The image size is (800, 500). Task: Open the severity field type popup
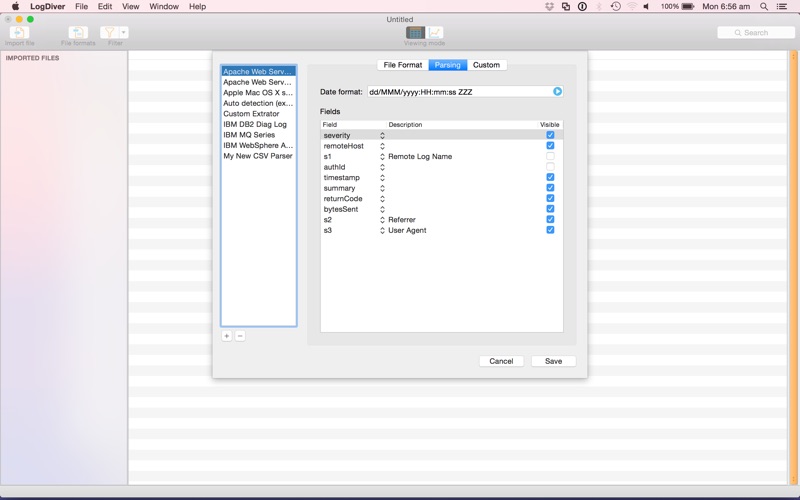(382, 136)
